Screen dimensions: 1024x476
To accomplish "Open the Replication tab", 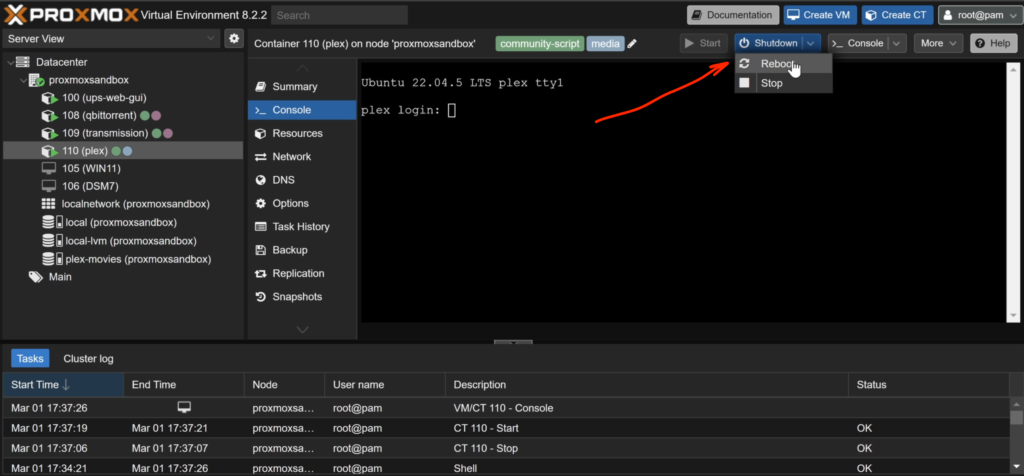I will click(x=302, y=274).
